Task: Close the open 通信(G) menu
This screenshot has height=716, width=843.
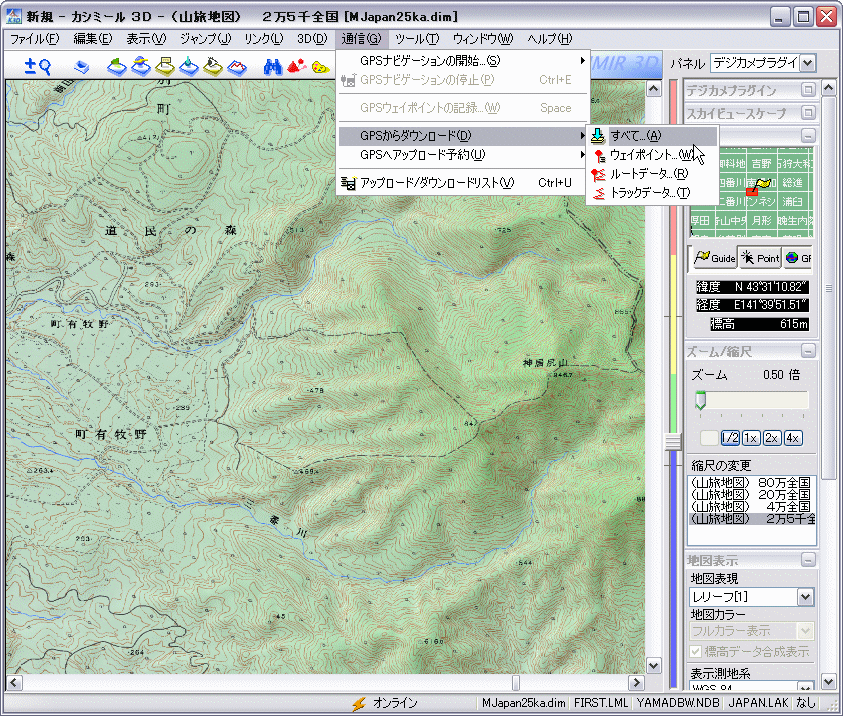Action: (361, 39)
